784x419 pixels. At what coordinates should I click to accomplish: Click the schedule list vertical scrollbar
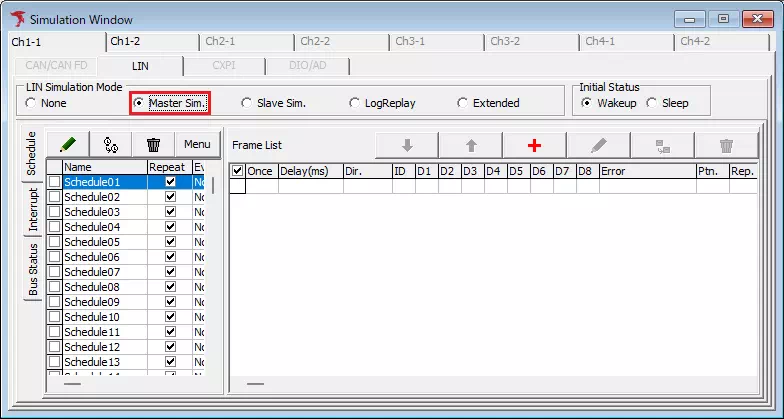tap(214, 270)
